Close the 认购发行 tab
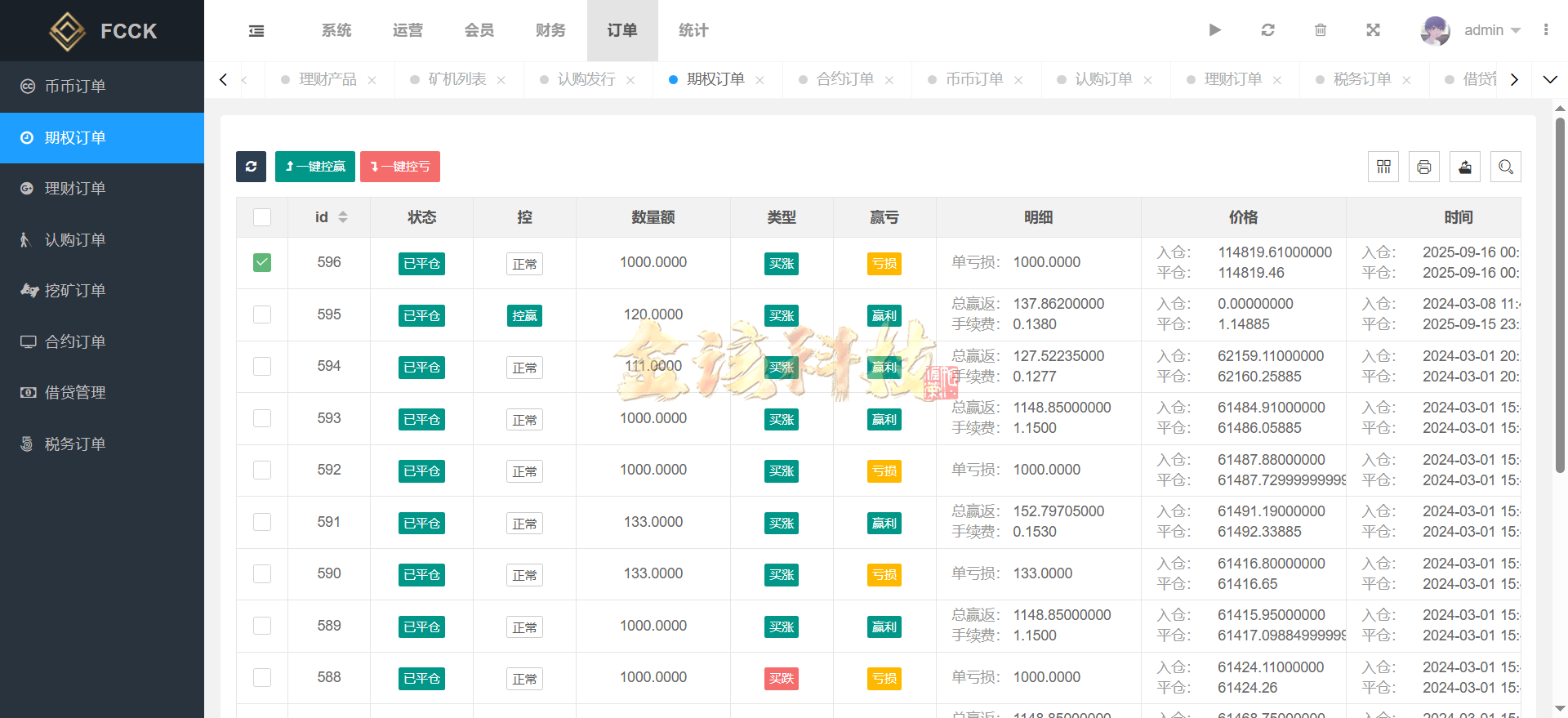This screenshot has height=718, width=1568. 630,80
